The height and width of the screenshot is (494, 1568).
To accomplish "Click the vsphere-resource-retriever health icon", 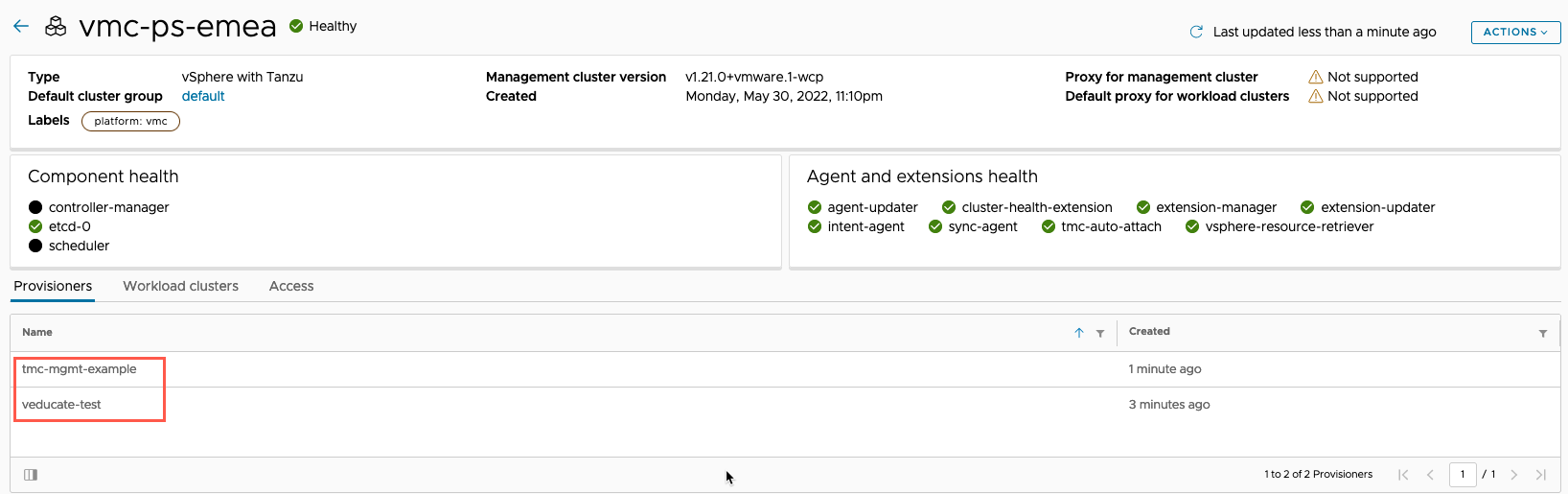I will tap(1192, 226).
